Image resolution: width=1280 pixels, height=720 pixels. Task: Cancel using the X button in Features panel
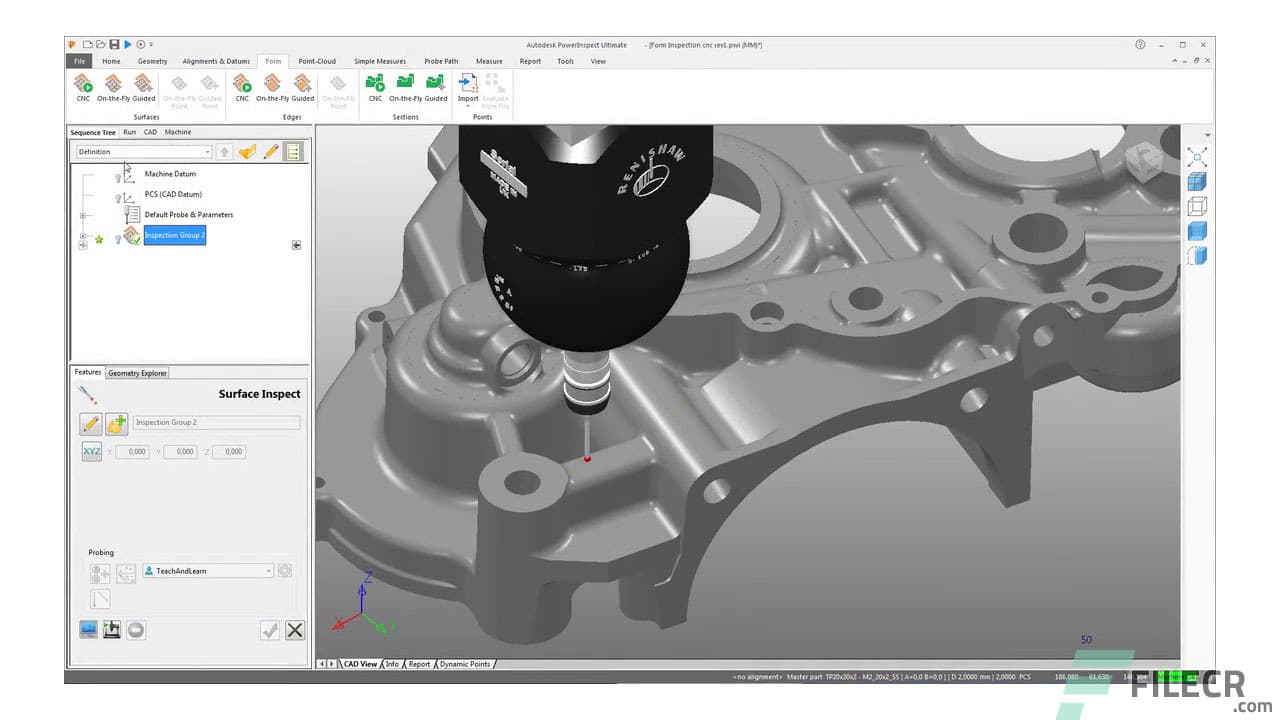(x=295, y=630)
